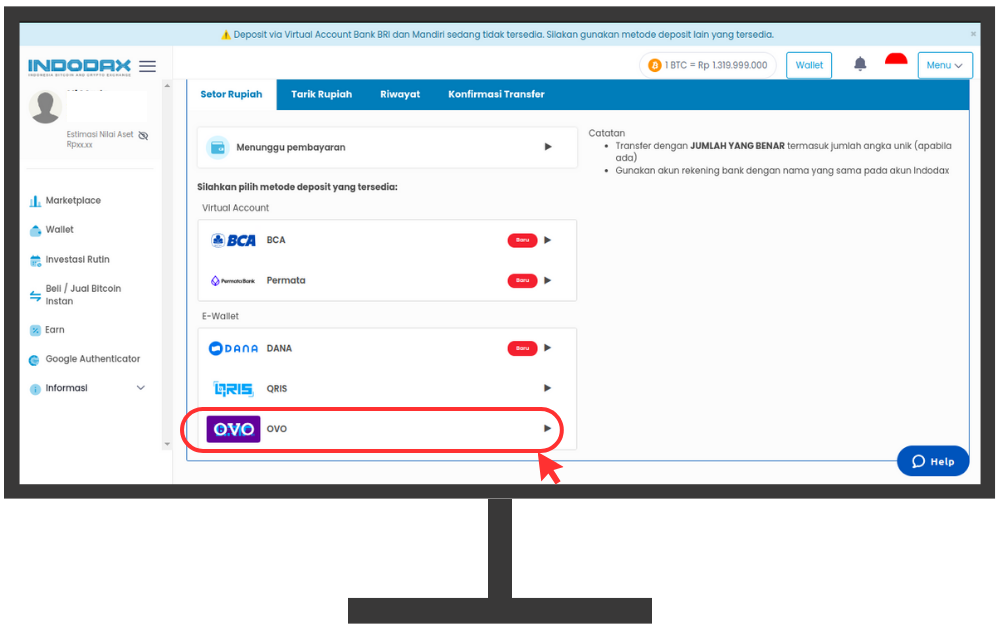Click the Wallet button in the header
This screenshot has width=998, height=625.
pyautogui.click(x=809, y=65)
